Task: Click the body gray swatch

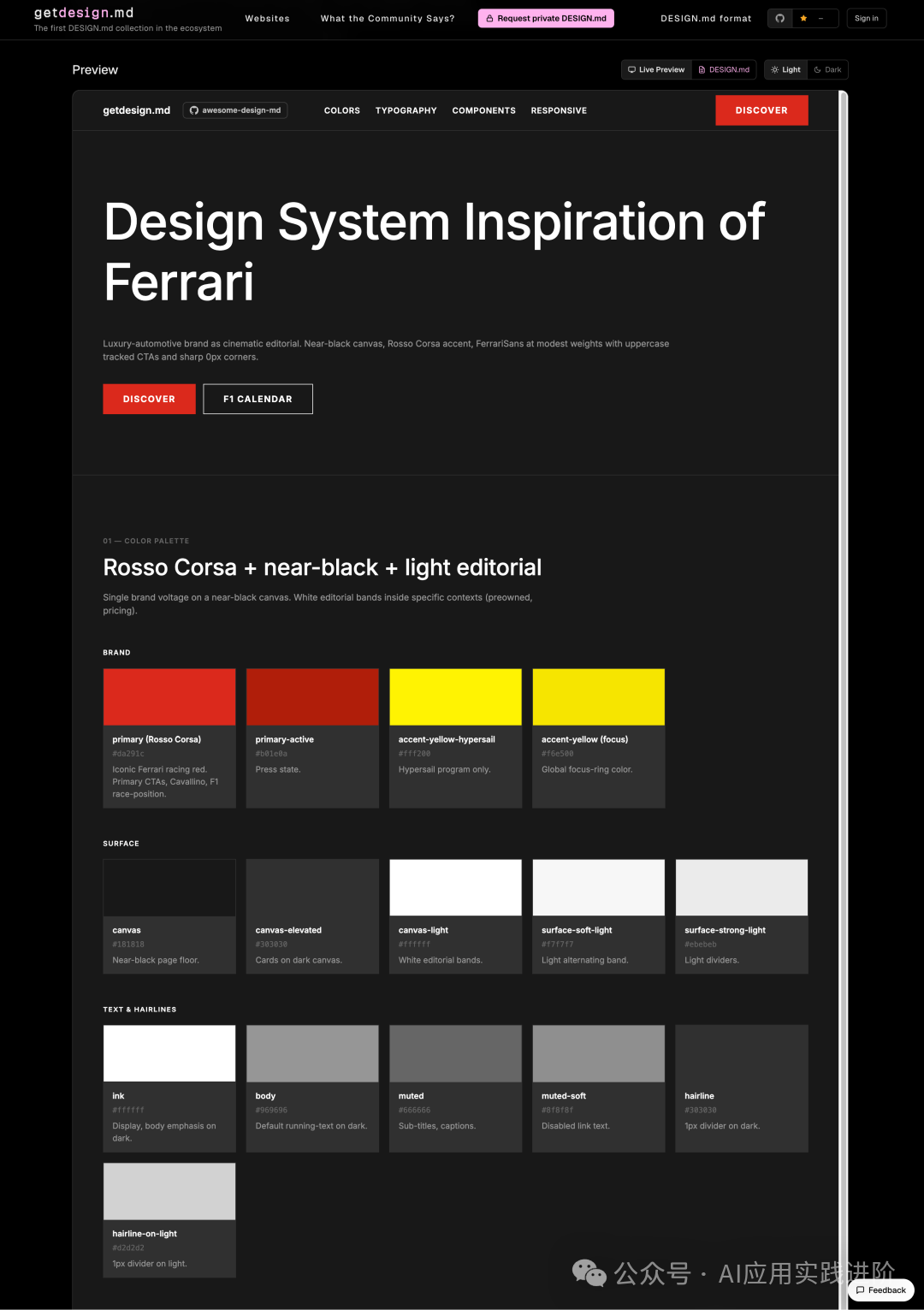Action: tap(312, 1053)
